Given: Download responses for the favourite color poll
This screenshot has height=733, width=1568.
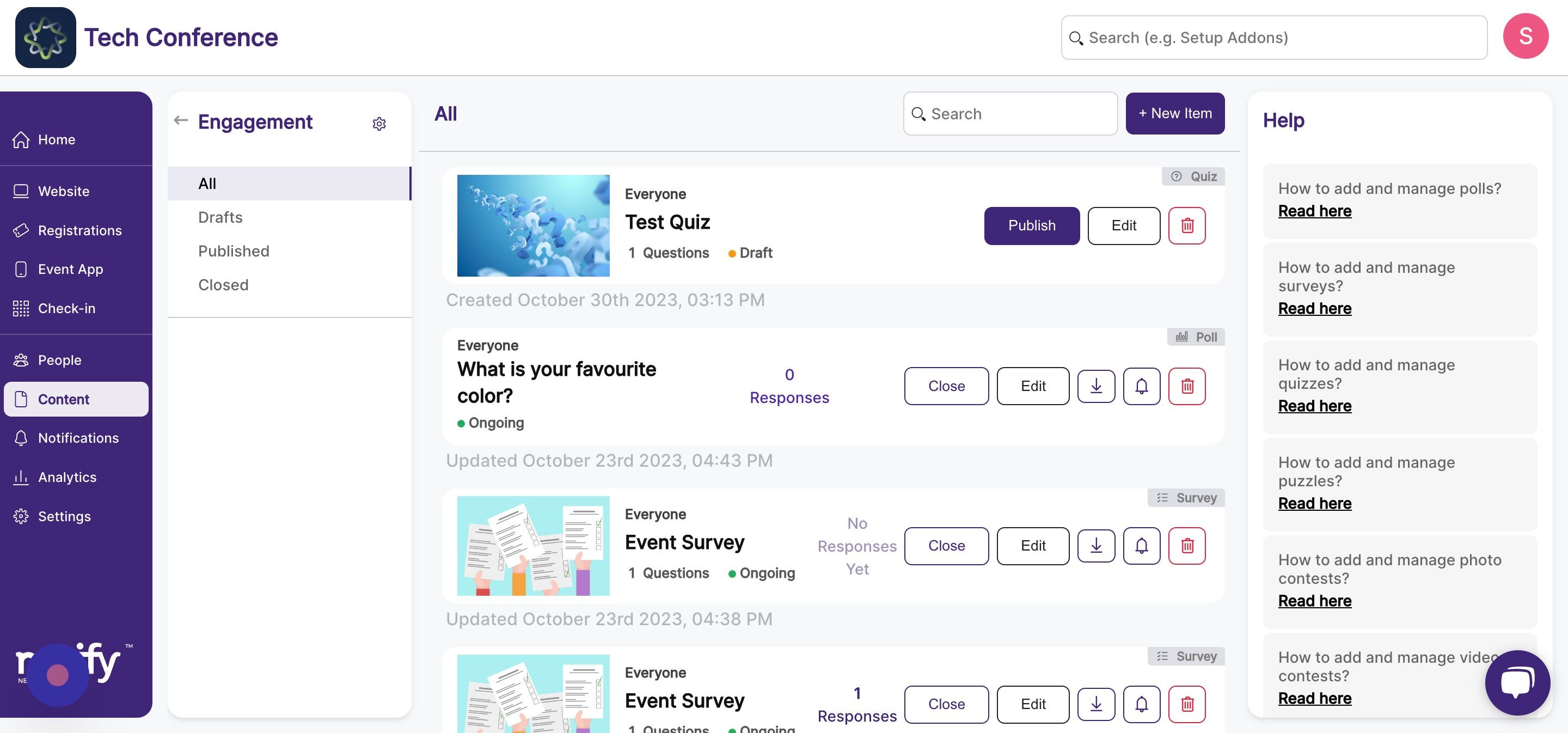Looking at the screenshot, I should click(x=1095, y=386).
